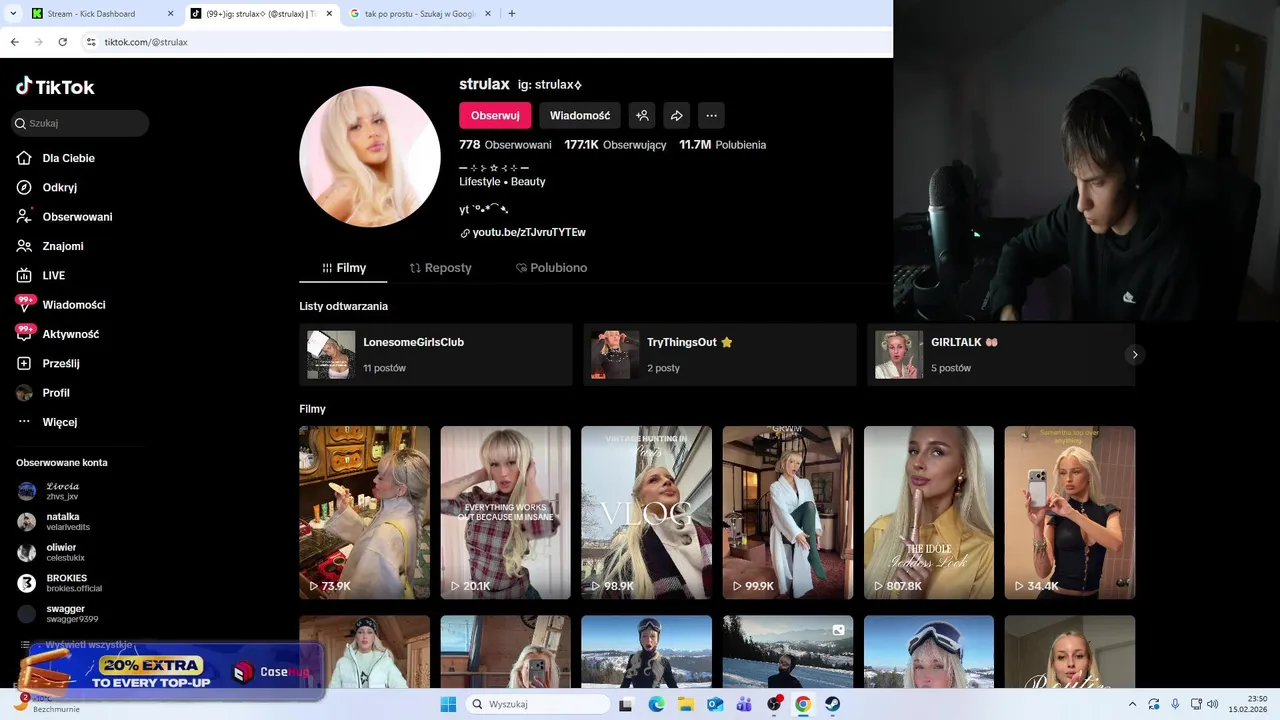Click the address bar URL
The height and width of the screenshot is (720, 1280).
click(146, 42)
